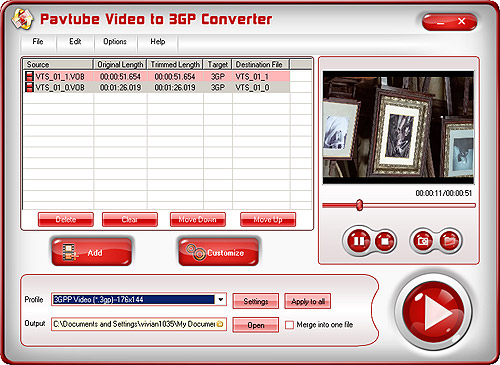Open the Help menu

pyautogui.click(x=158, y=41)
